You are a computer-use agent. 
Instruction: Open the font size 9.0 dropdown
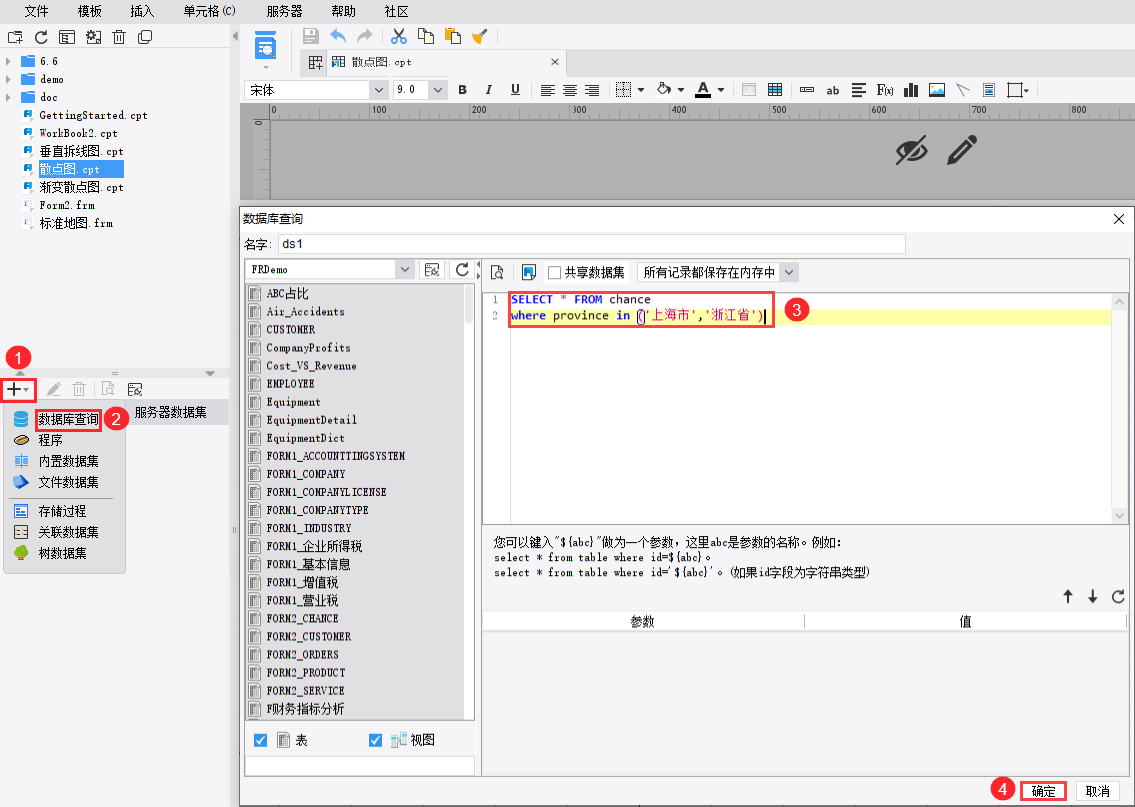click(437, 90)
